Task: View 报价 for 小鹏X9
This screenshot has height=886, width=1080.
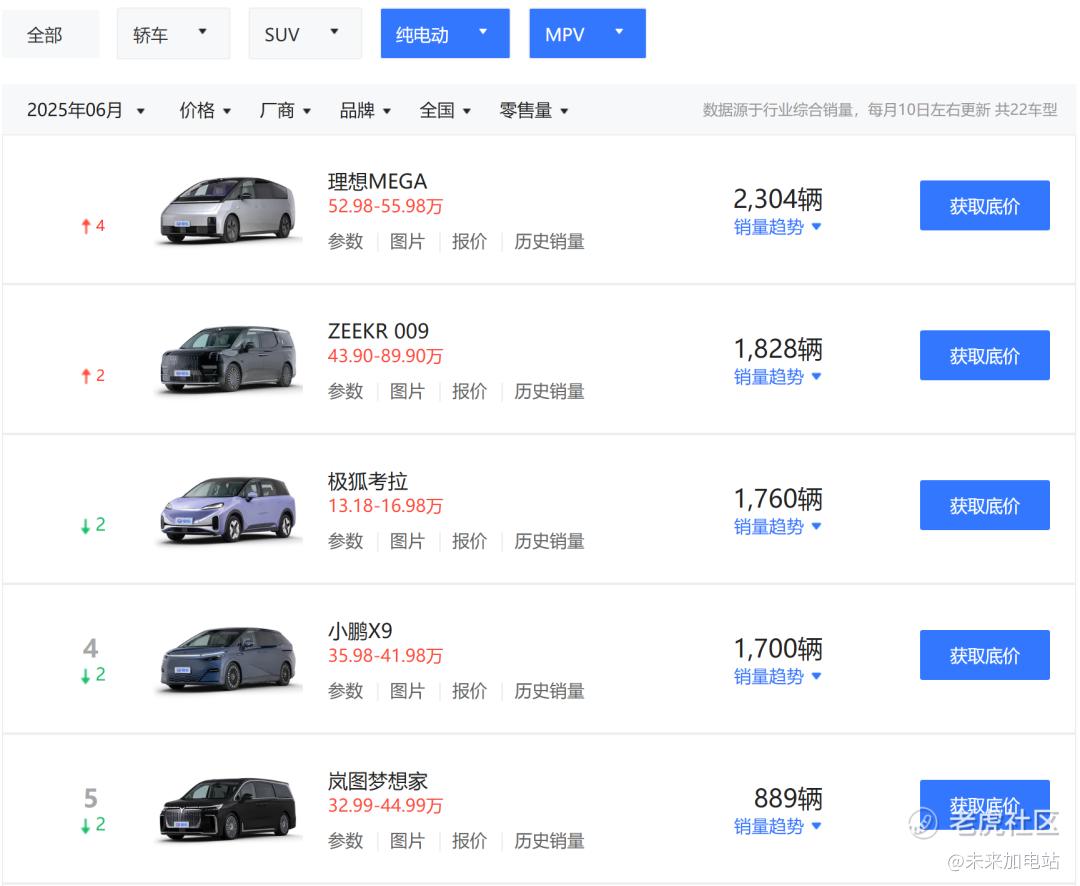Action: [x=469, y=691]
